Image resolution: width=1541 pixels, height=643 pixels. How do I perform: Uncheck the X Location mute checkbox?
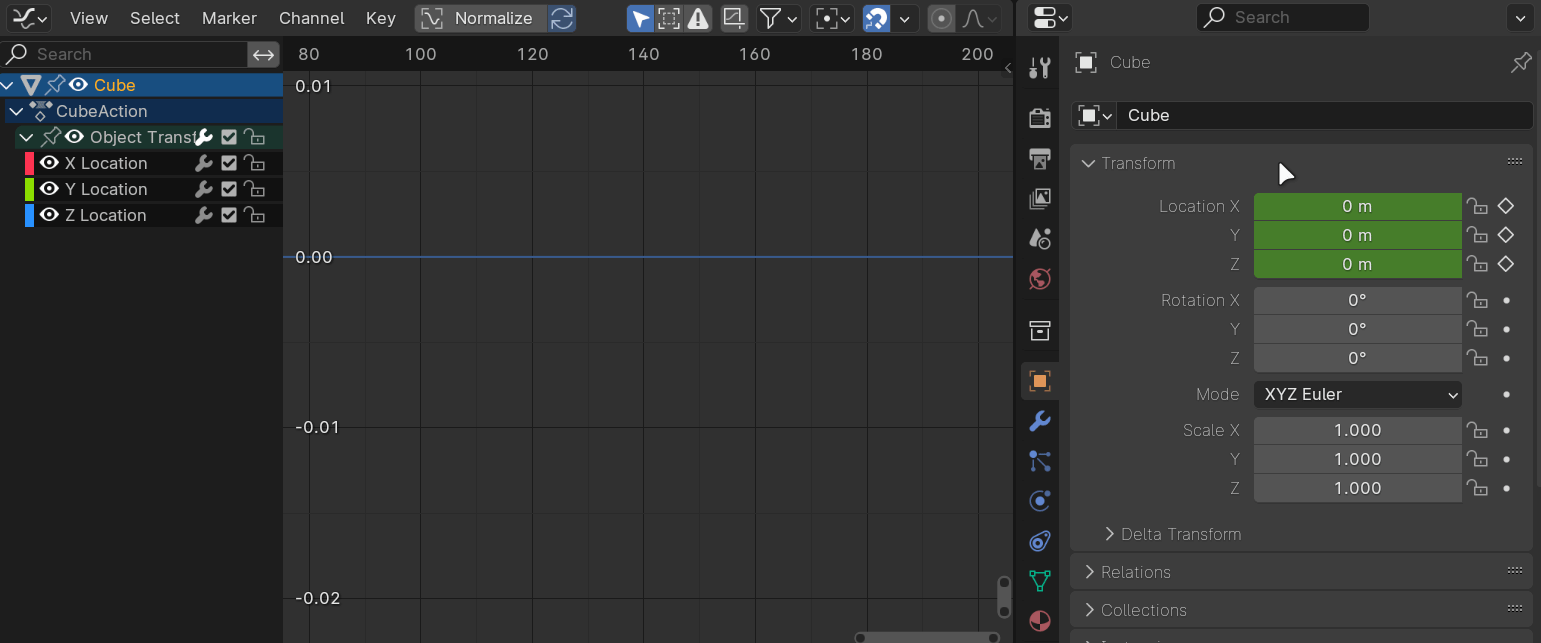point(229,163)
